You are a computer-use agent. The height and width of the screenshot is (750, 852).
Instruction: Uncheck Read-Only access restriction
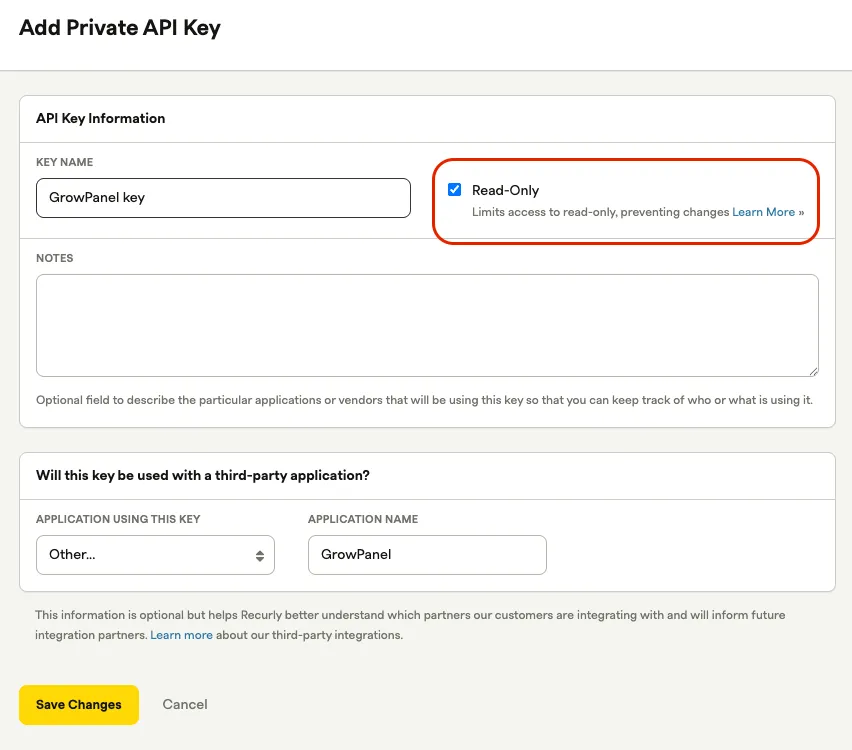click(455, 189)
